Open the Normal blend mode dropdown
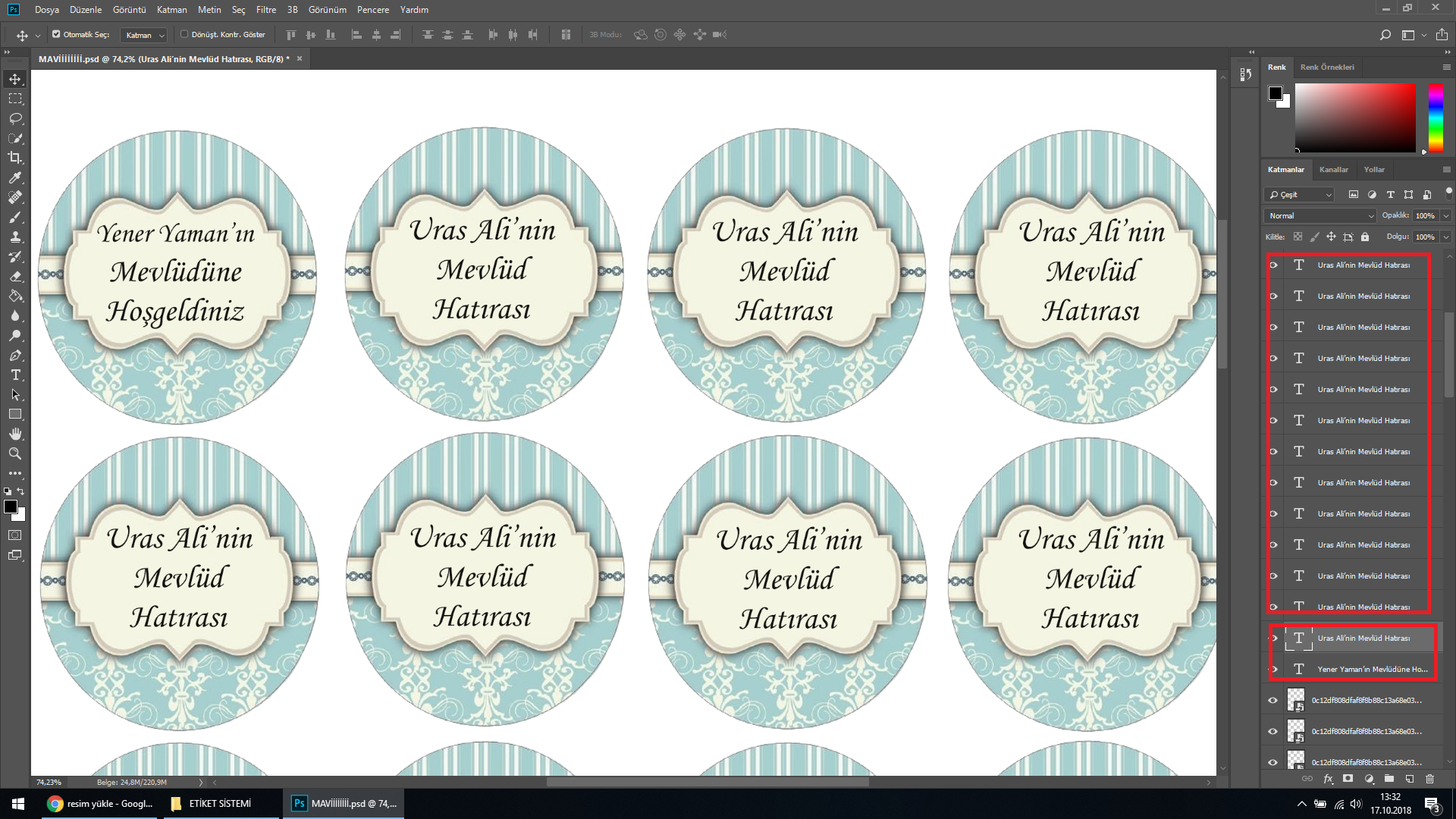The width and height of the screenshot is (1456, 819). [x=1320, y=216]
